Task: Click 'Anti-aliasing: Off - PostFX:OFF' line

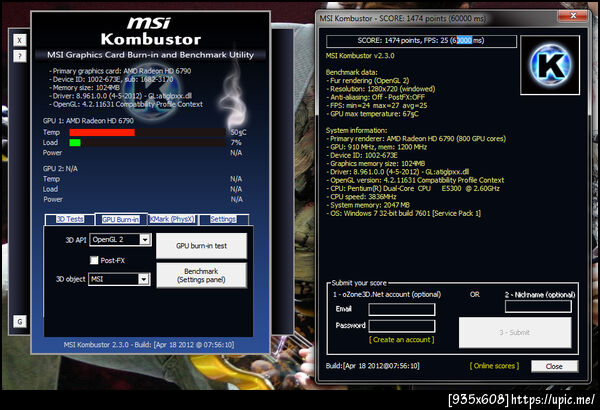Action: click(x=377, y=98)
